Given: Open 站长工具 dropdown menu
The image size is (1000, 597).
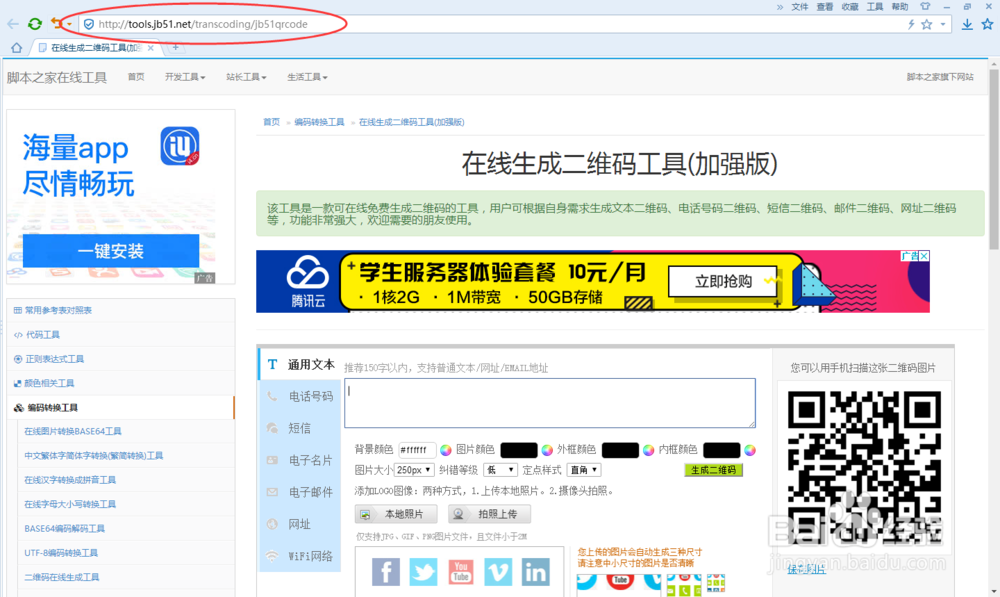Looking at the screenshot, I should [246, 77].
